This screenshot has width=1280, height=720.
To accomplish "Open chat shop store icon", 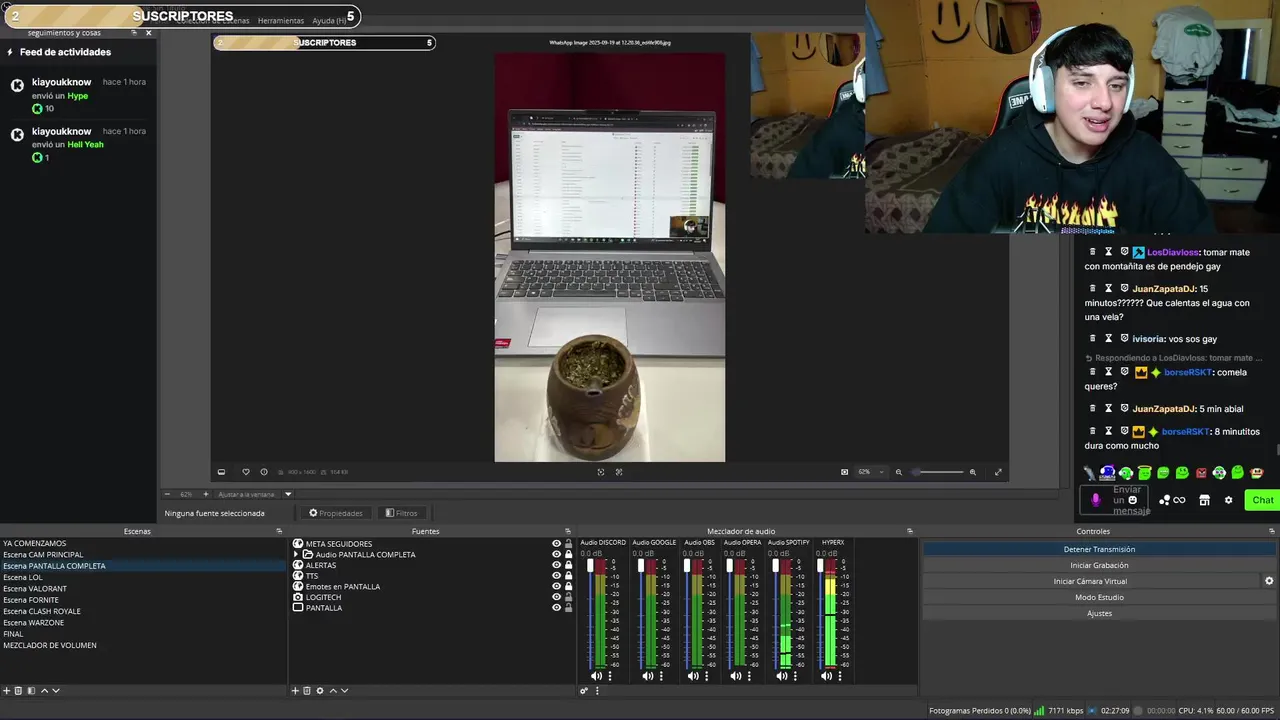I will 1204,500.
